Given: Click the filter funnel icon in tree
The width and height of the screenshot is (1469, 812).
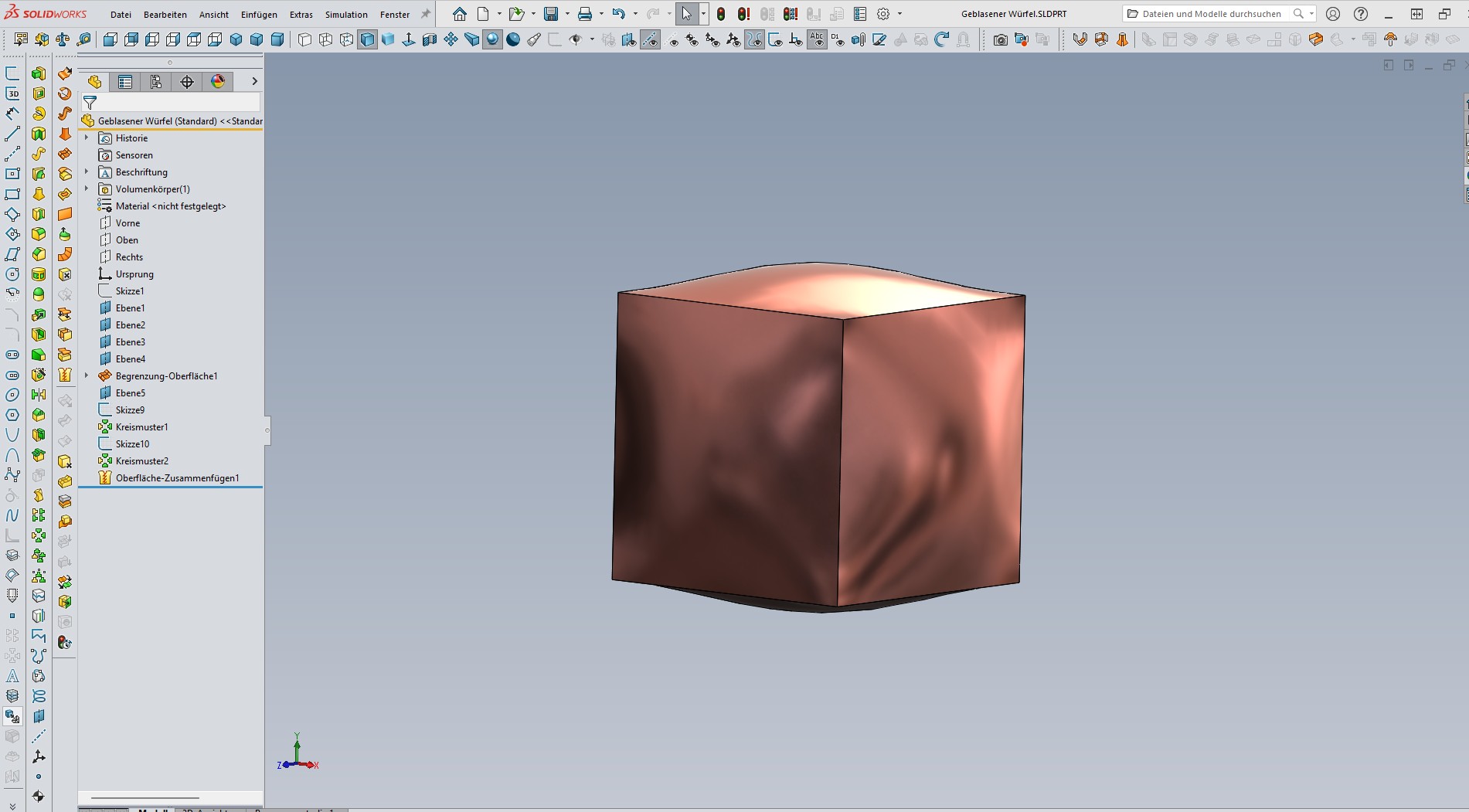Looking at the screenshot, I should (90, 102).
